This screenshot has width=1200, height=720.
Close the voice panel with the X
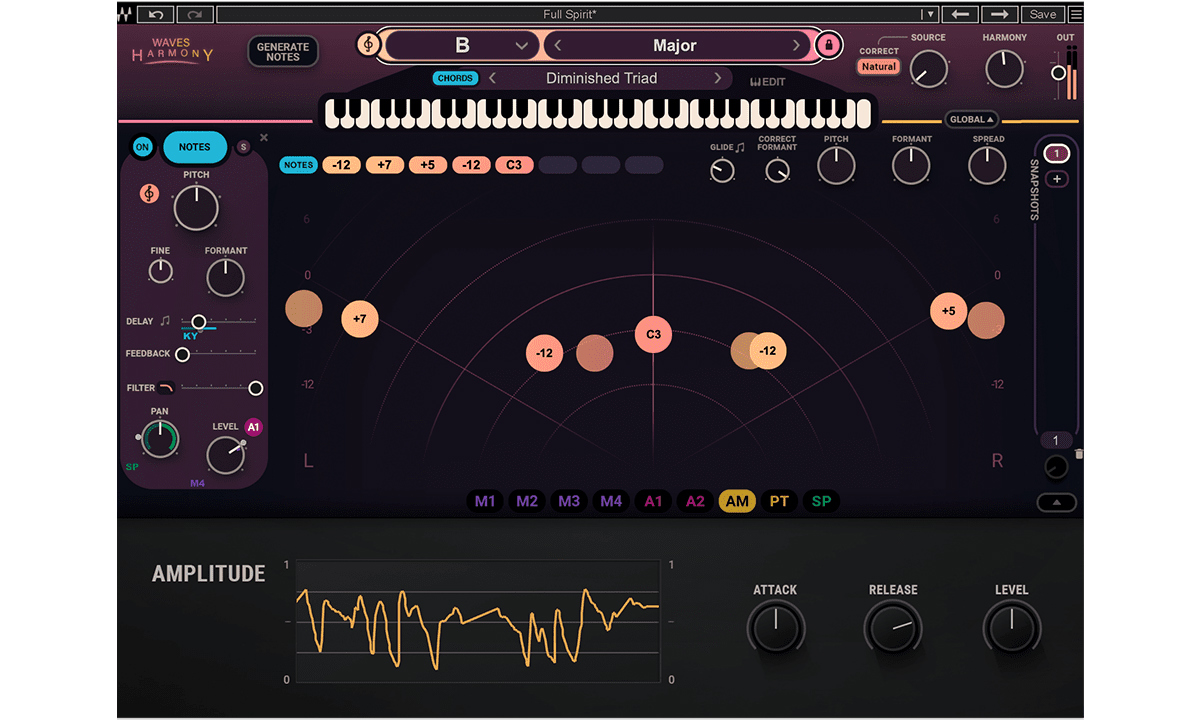pos(264,138)
